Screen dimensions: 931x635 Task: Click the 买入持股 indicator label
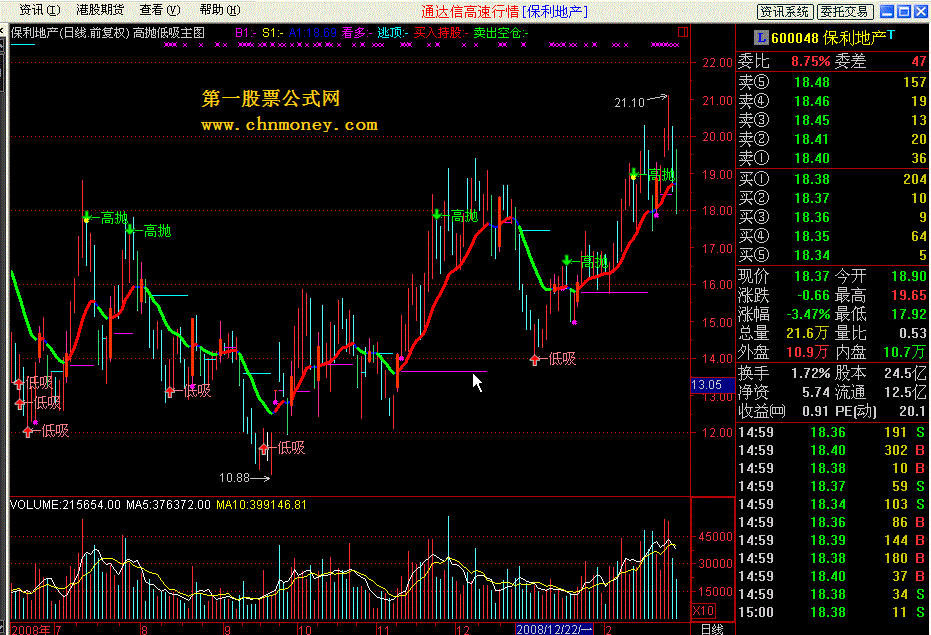pyautogui.click(x=441, y=33)
